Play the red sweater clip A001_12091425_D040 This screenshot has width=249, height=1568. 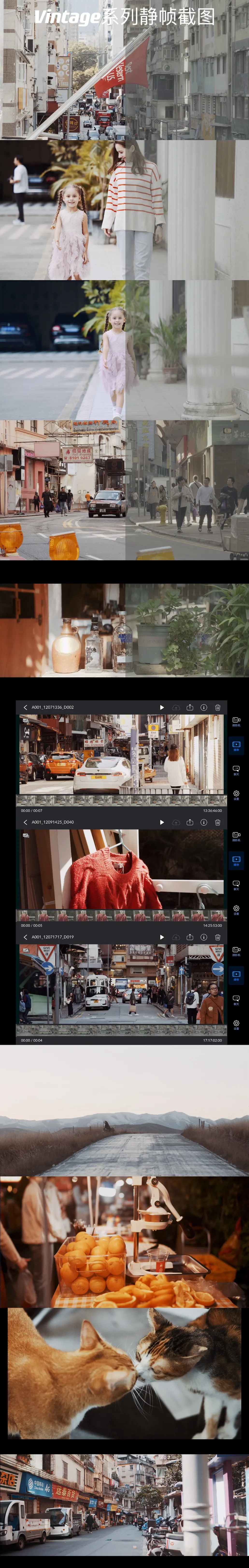coord(162,822)
